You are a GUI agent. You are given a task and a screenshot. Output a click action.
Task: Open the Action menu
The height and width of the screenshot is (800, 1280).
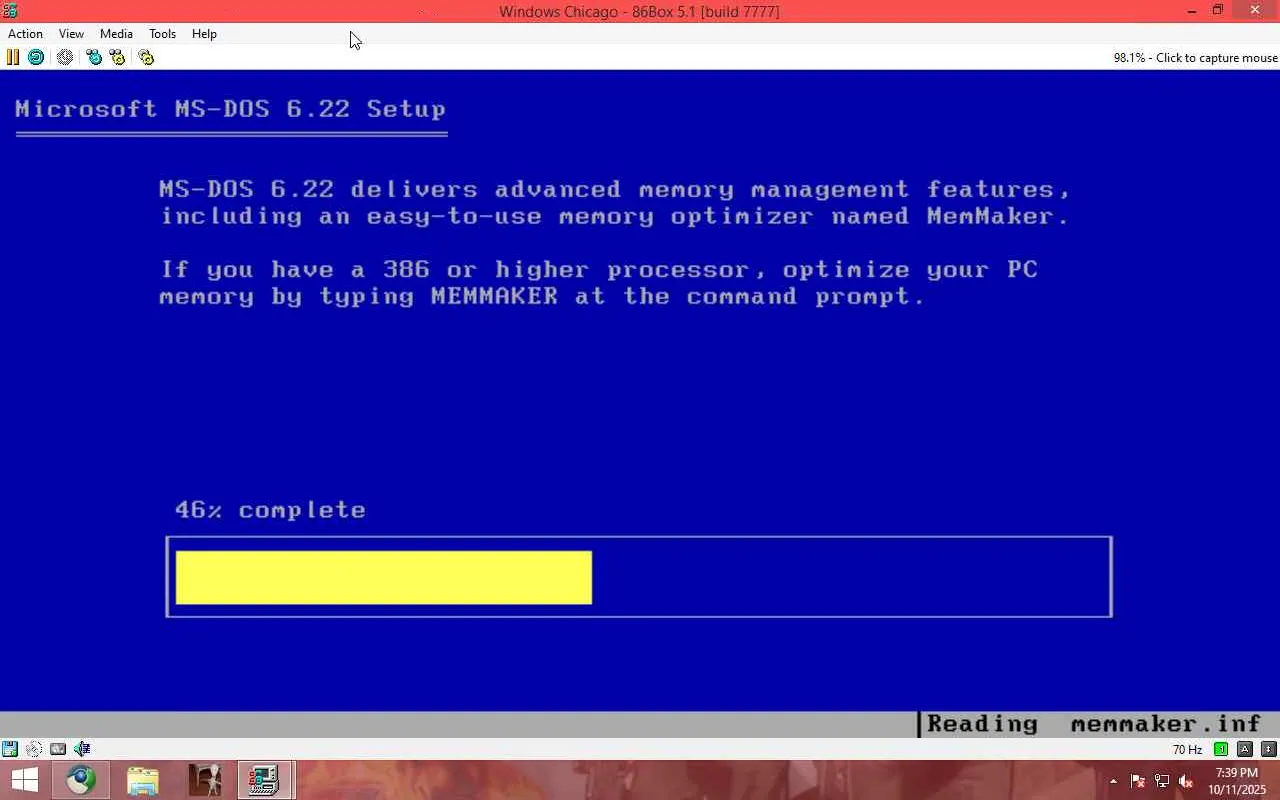tap(25, 34)
